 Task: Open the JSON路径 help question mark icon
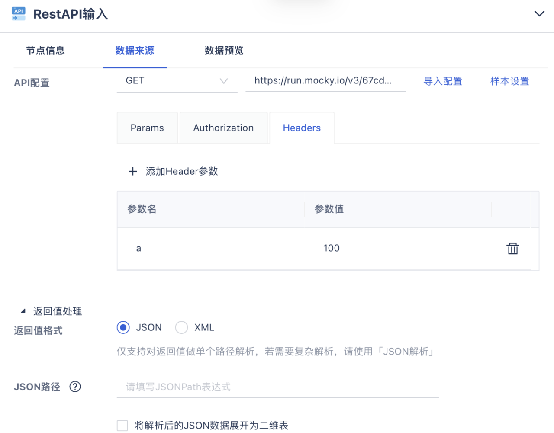[75, 387]
